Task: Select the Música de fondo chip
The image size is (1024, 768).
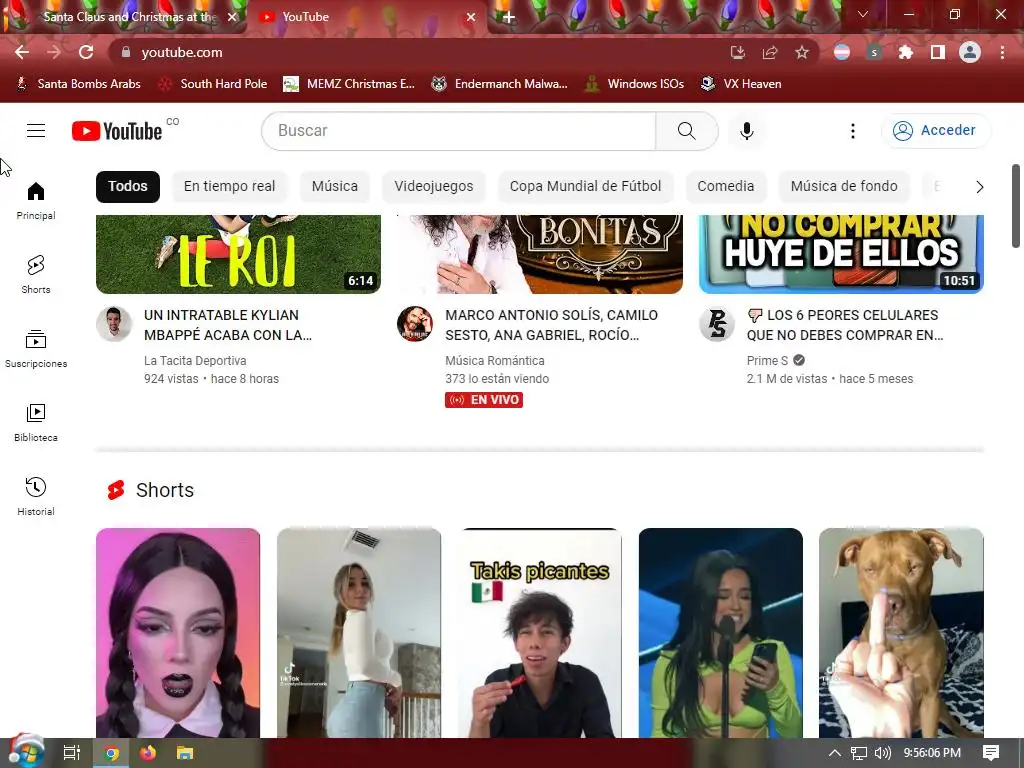Action: 844,186
